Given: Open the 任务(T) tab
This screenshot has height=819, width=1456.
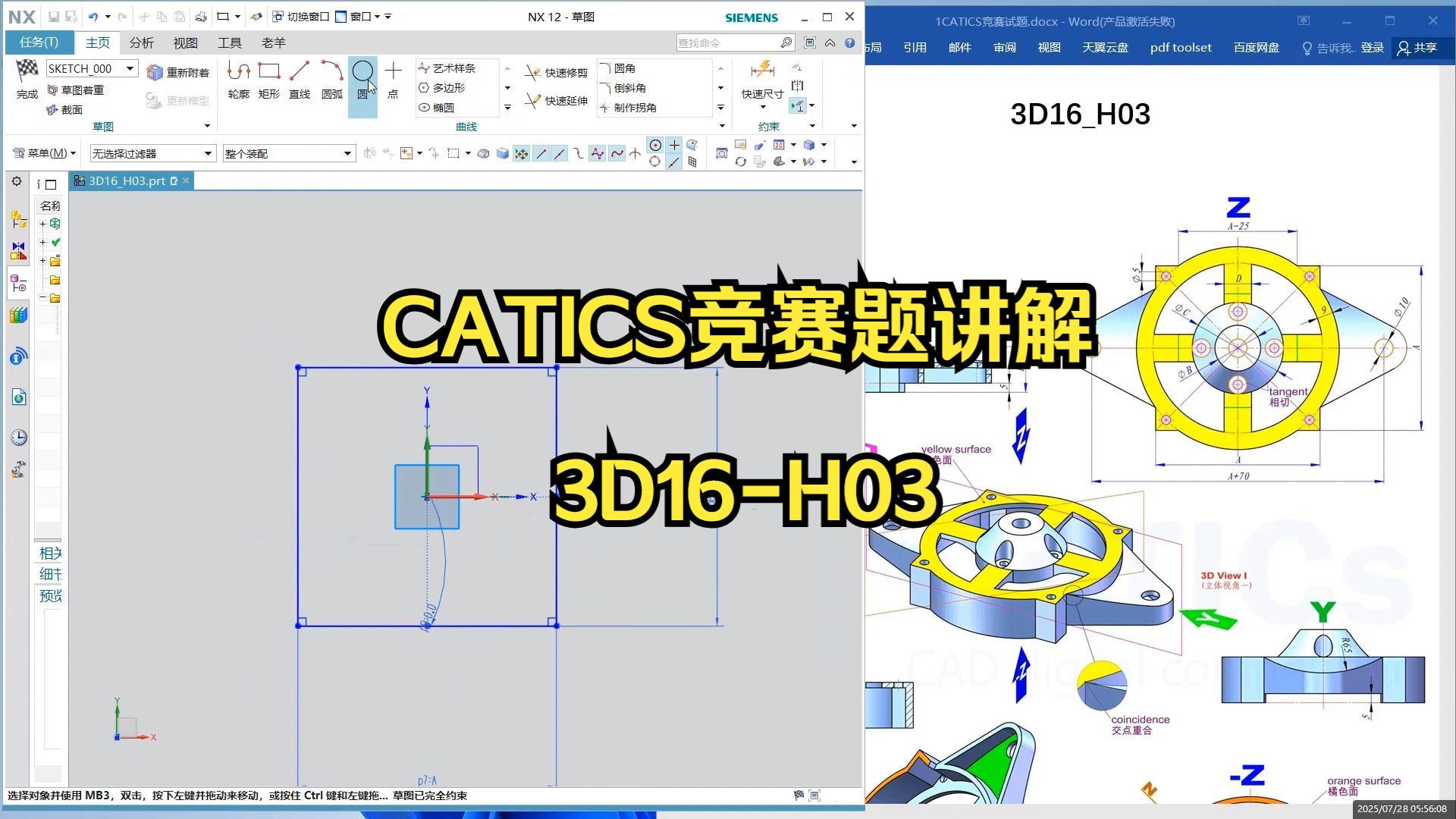Looking at the screenshot, I should click(x=39, y=42).
